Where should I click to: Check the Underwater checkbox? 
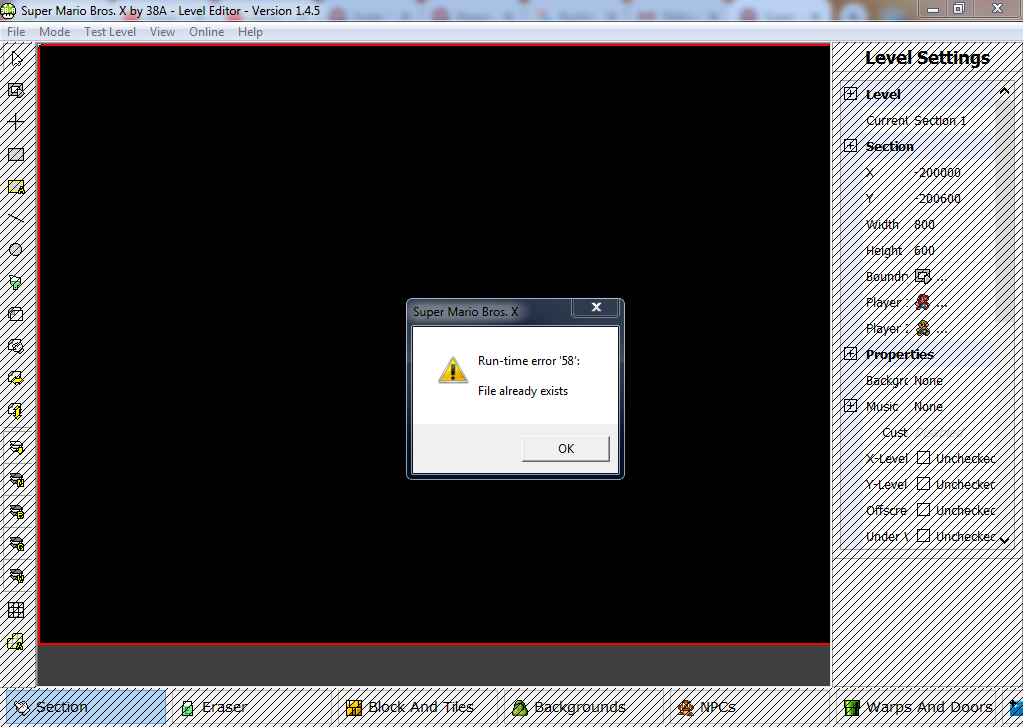pos(923,536)
